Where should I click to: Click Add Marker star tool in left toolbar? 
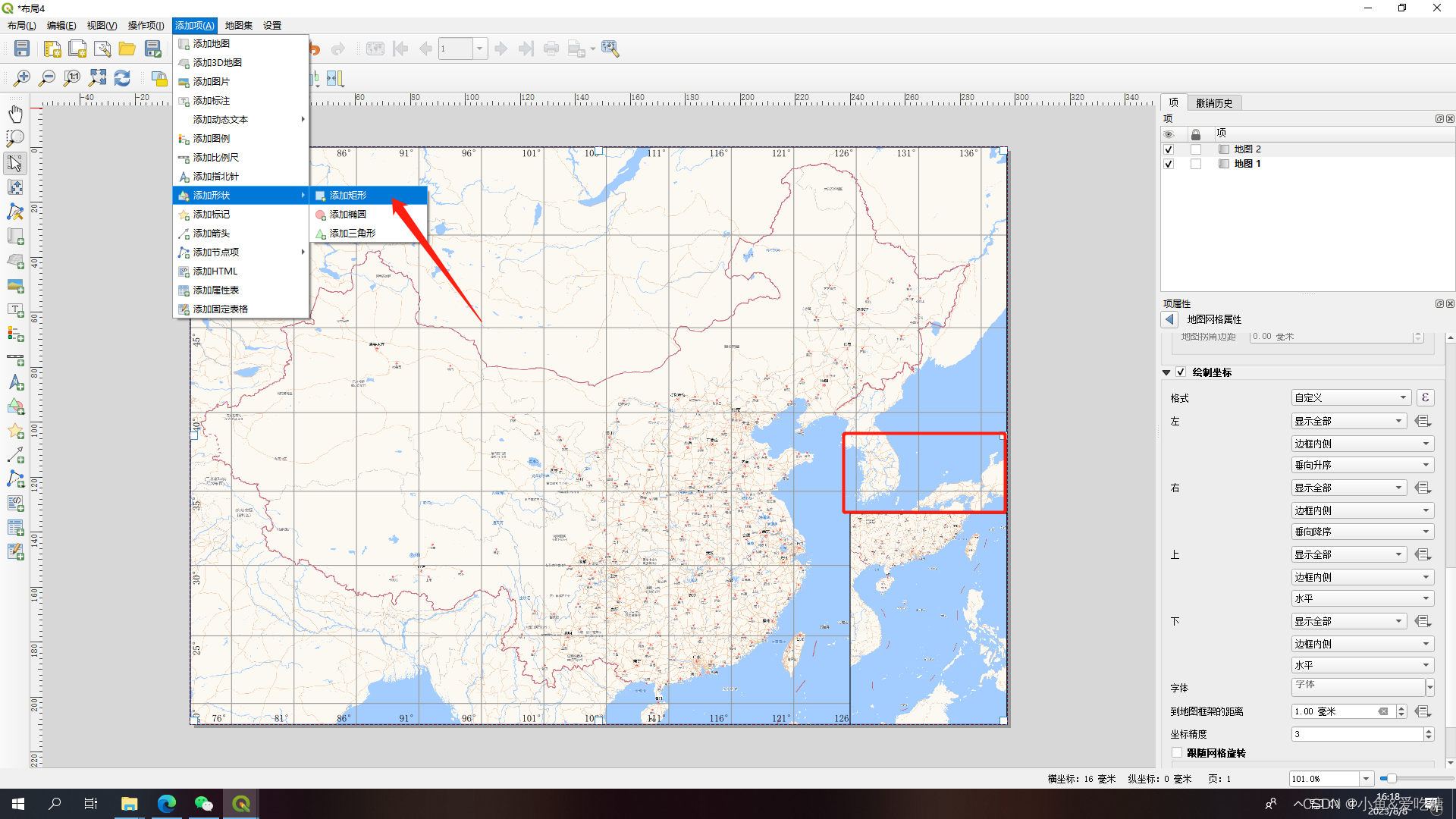pos(15,431)
